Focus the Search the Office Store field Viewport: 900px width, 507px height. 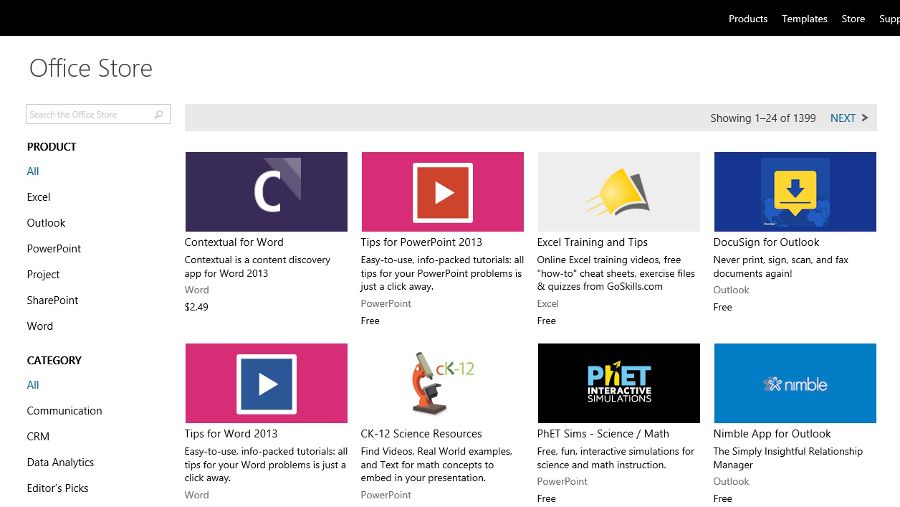(98, 114)
